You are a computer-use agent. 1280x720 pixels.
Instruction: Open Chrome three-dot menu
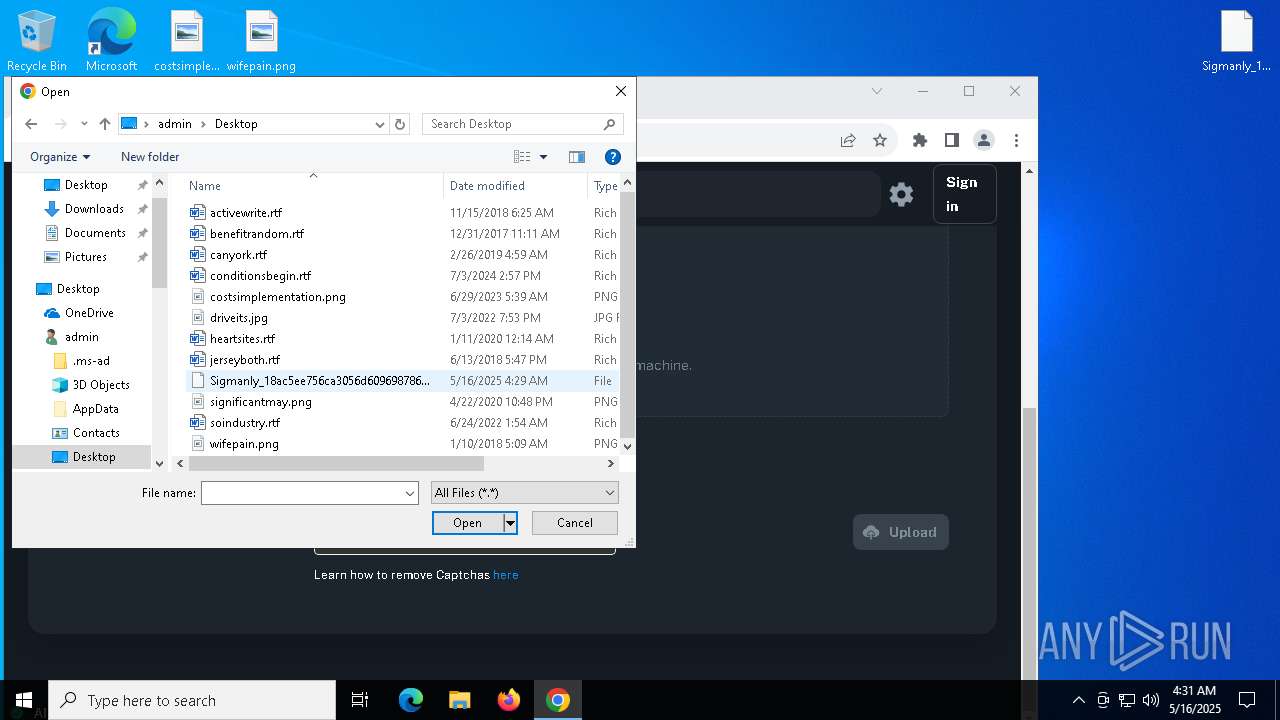click(x=1016, y=141)
